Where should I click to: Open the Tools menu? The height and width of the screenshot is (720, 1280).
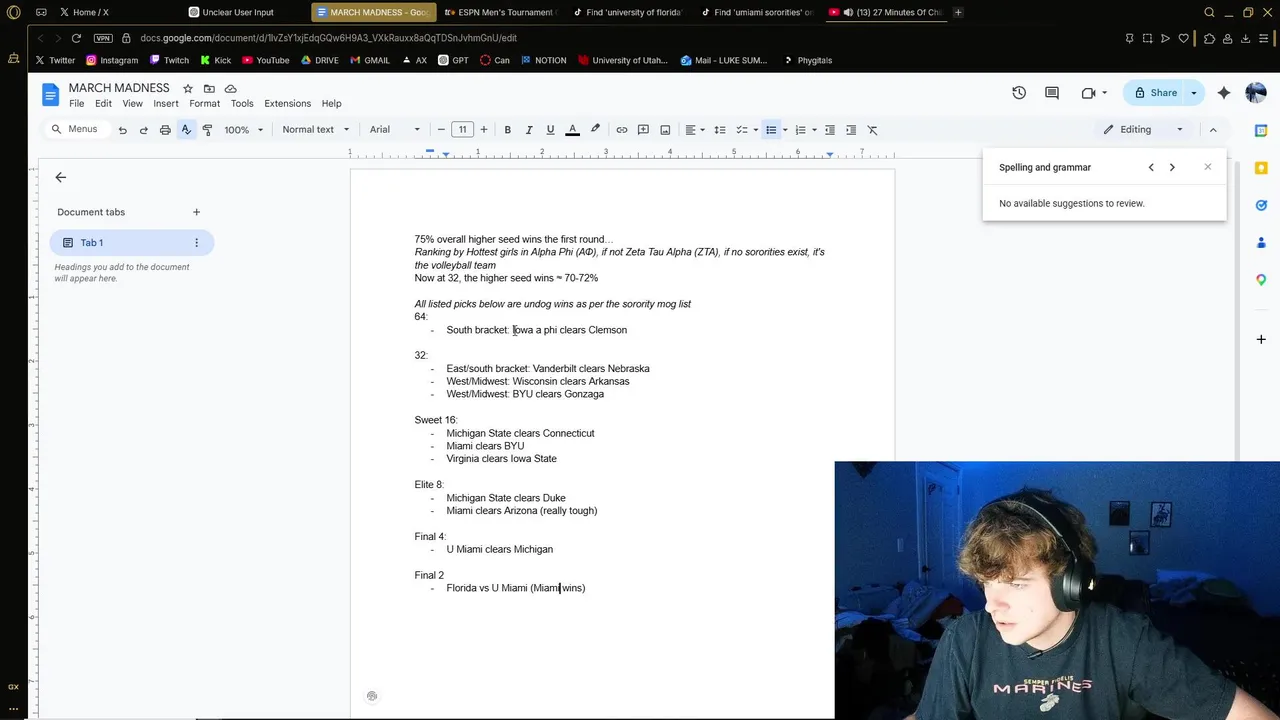[242, 104]
